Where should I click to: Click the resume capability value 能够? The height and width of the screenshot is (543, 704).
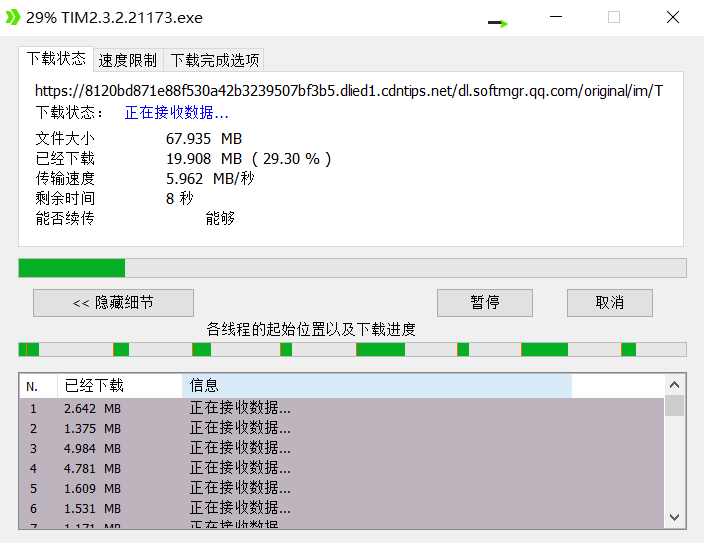(220, 218)
